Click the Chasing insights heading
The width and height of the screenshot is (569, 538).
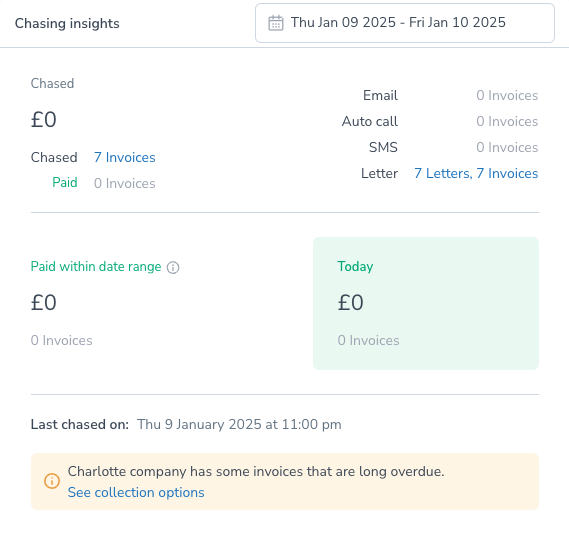coord(67,23)
